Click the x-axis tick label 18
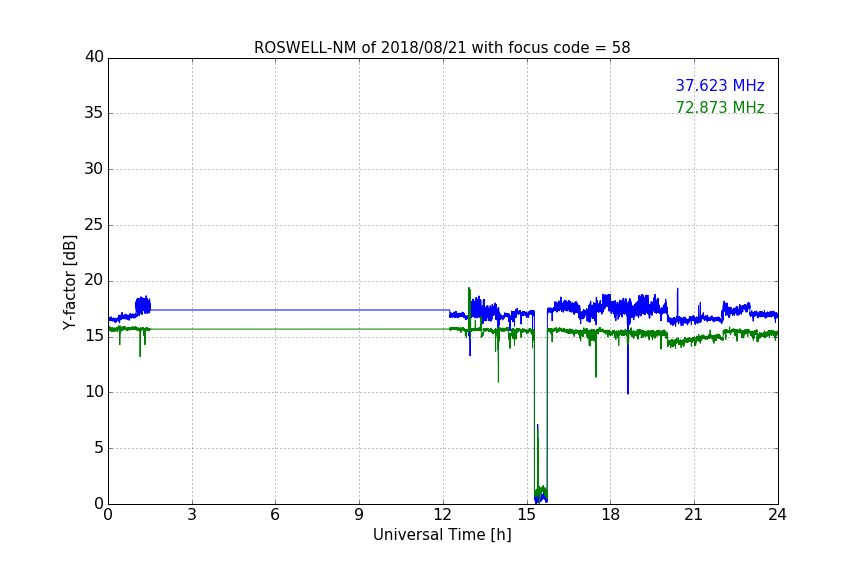The height and width of the screenshot is (576, 864). (x=610, y=515)
